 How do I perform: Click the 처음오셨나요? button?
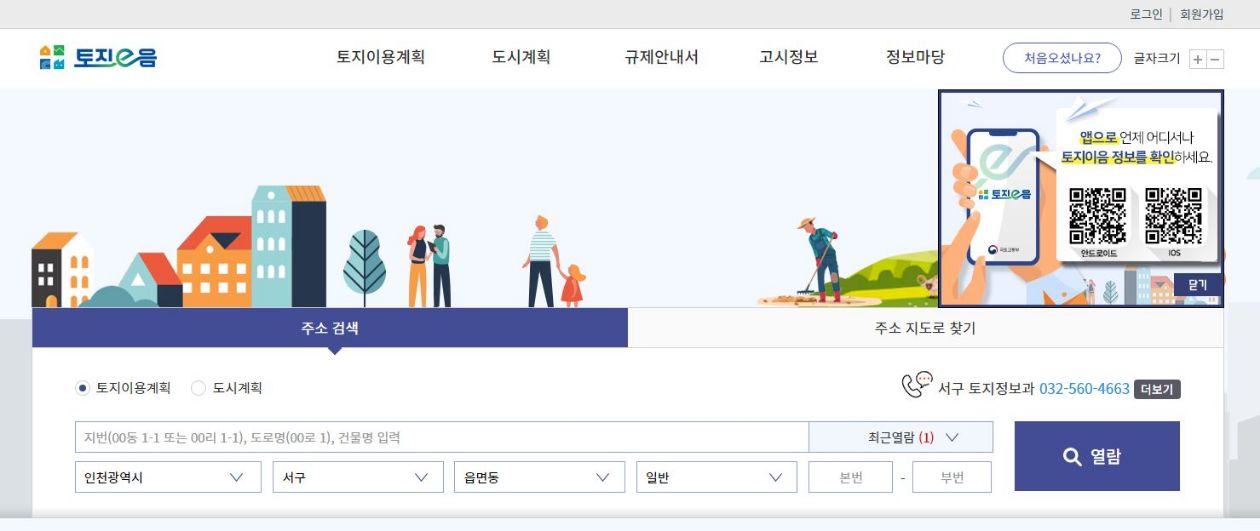[1061, 58]
